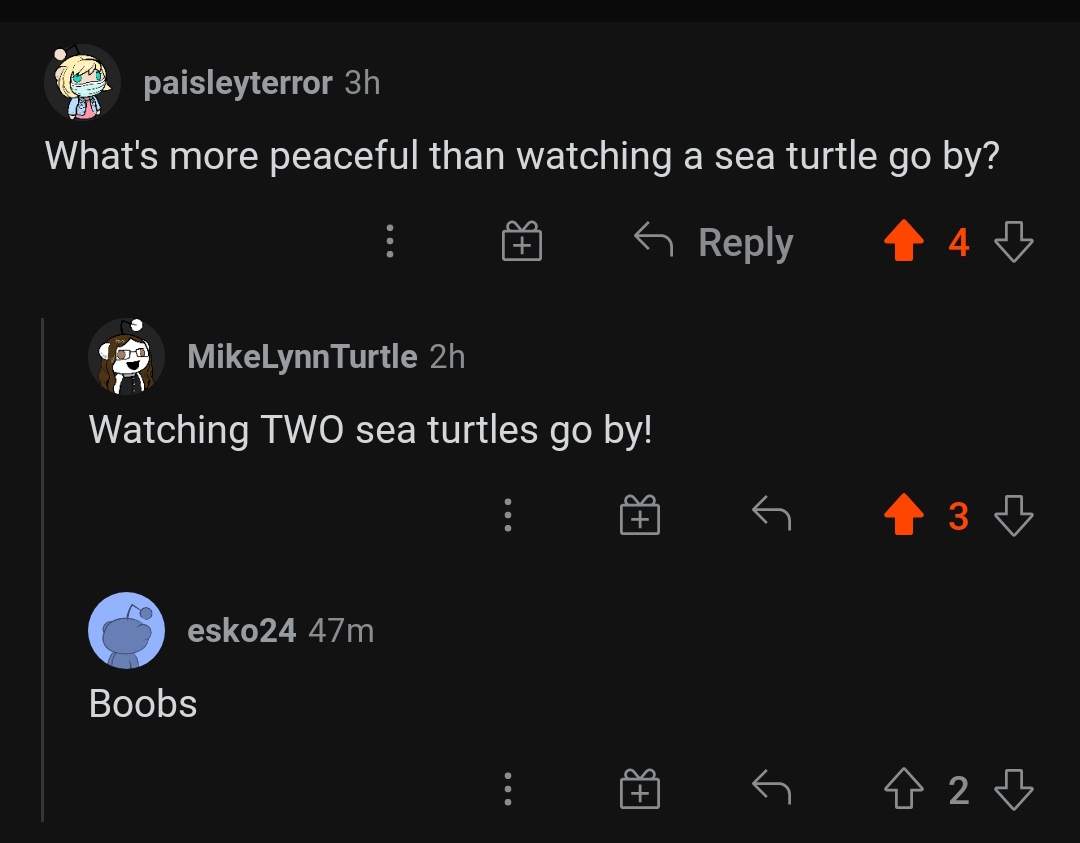1080x843 pixels.
Task: Downvote MikeLynnTurtle's comment
Action: 1014,516
